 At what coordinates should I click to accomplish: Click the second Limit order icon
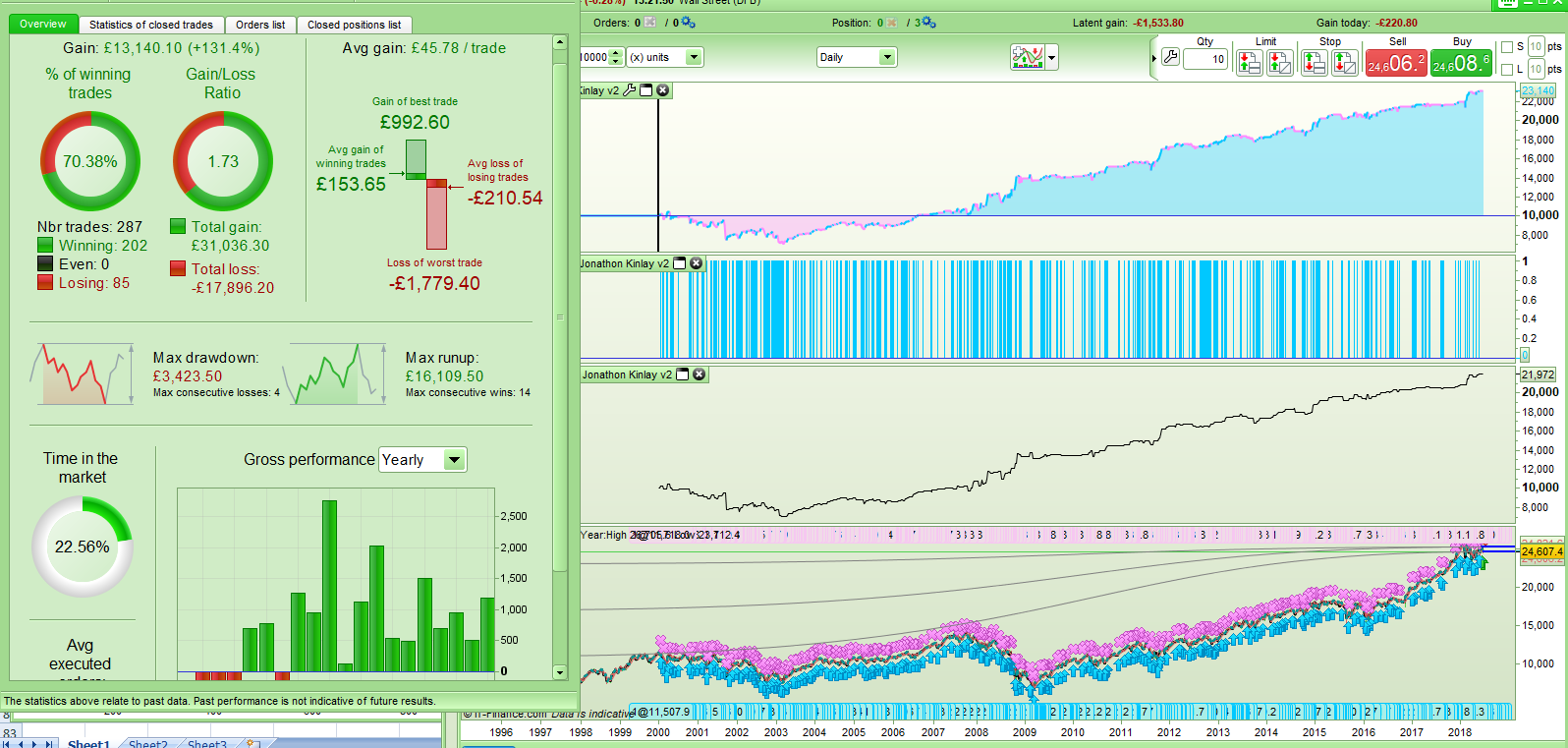point(1280,62)
